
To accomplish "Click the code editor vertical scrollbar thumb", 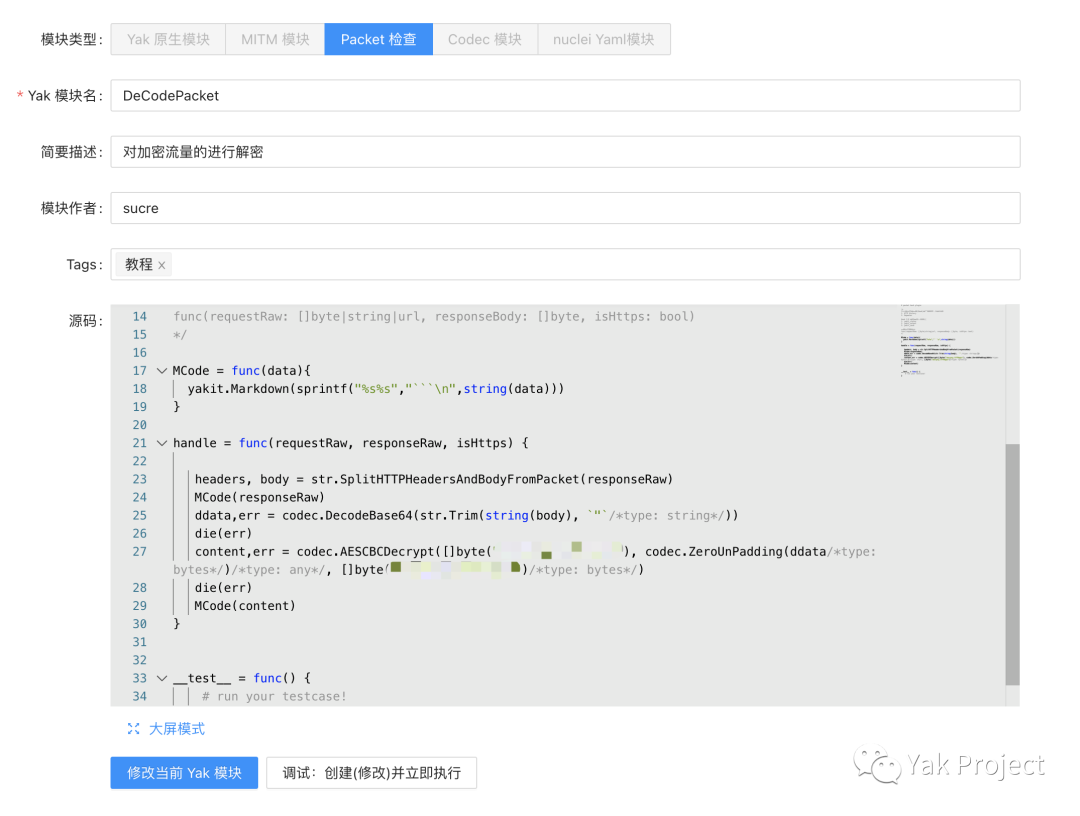I will coord(1012,565).
